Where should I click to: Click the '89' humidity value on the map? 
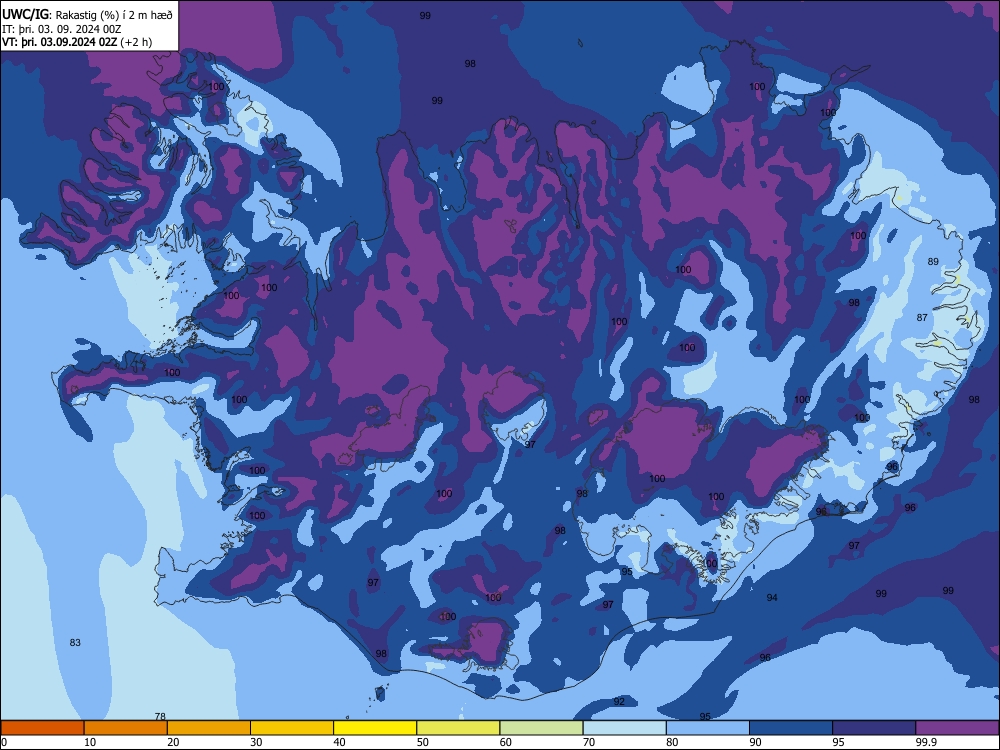933,261
